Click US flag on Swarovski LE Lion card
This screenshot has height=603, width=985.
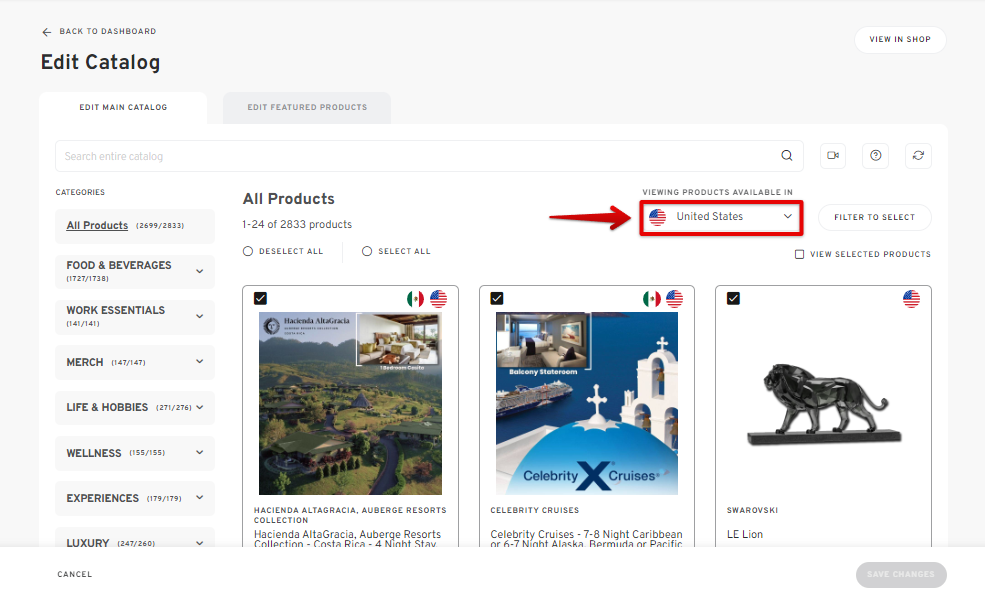(912, 299)
